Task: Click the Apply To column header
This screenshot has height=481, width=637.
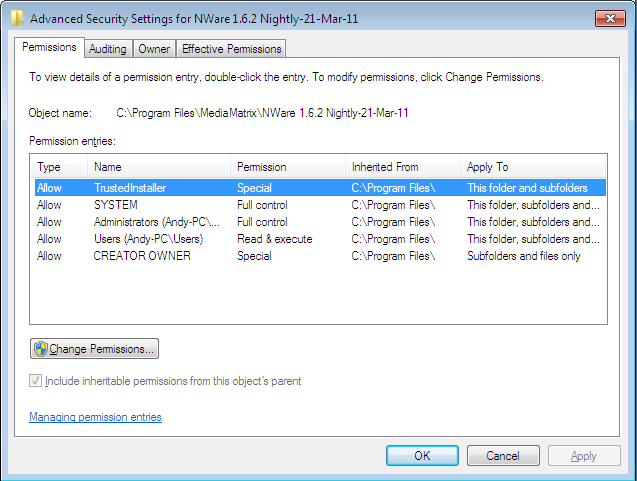Action: pyautogui.click(x=533, y=167)
